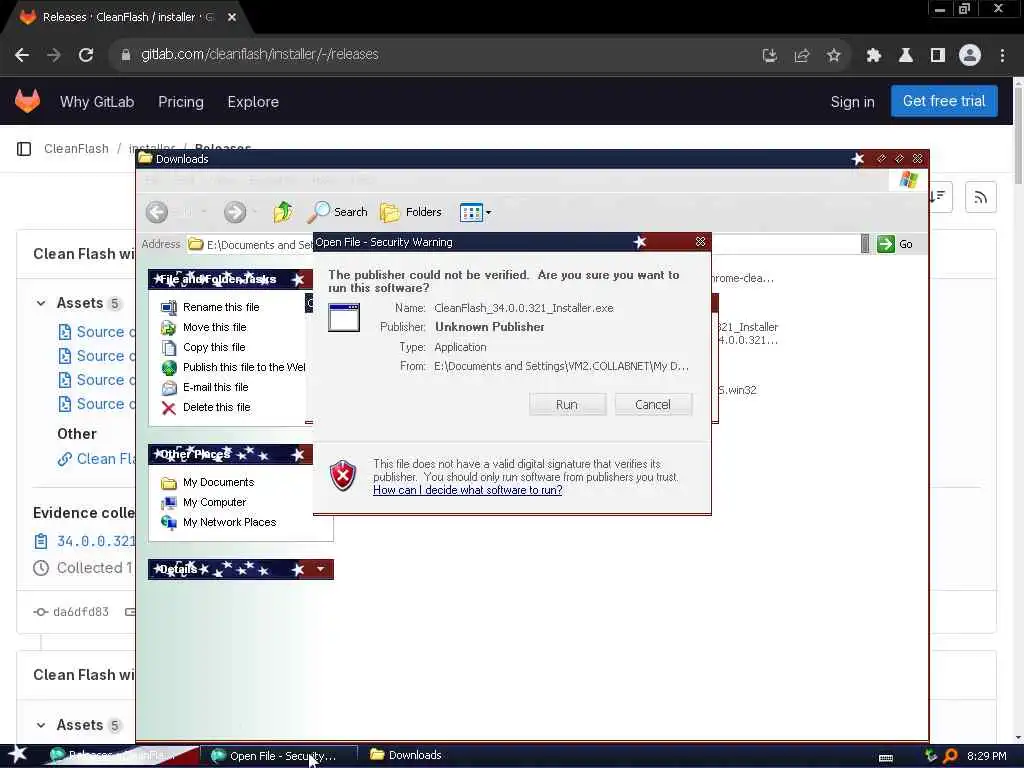Open Chrome extensions puzzle icon

pos(873,56)
